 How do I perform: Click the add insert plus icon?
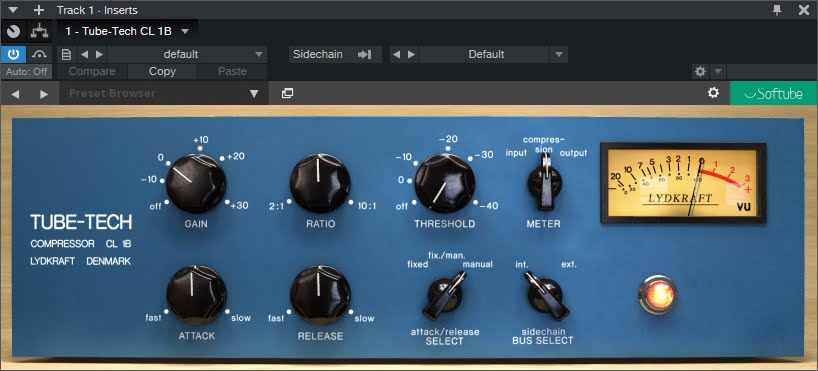point(39,10)
